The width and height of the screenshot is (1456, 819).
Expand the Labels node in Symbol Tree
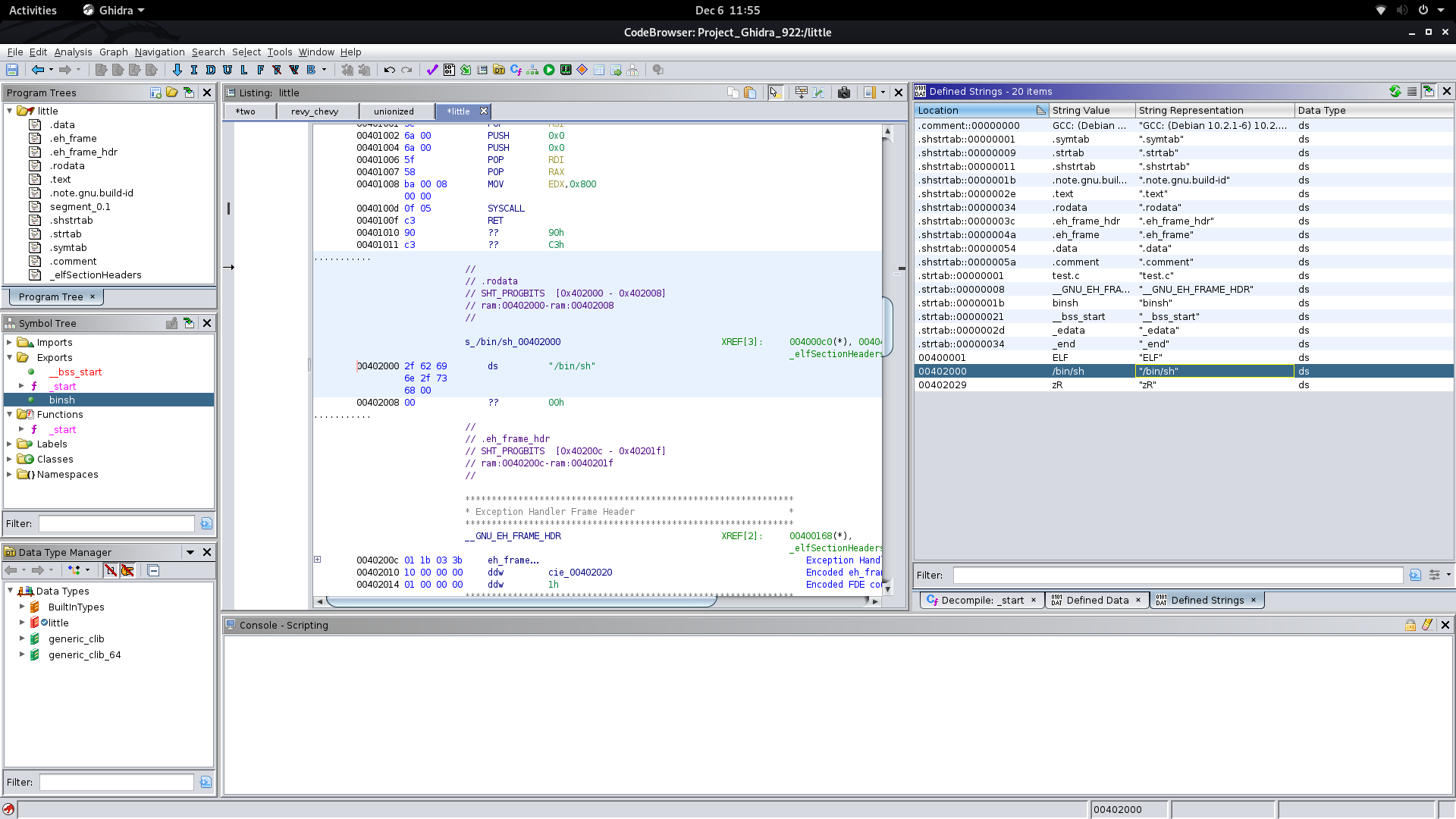(10, 444)
